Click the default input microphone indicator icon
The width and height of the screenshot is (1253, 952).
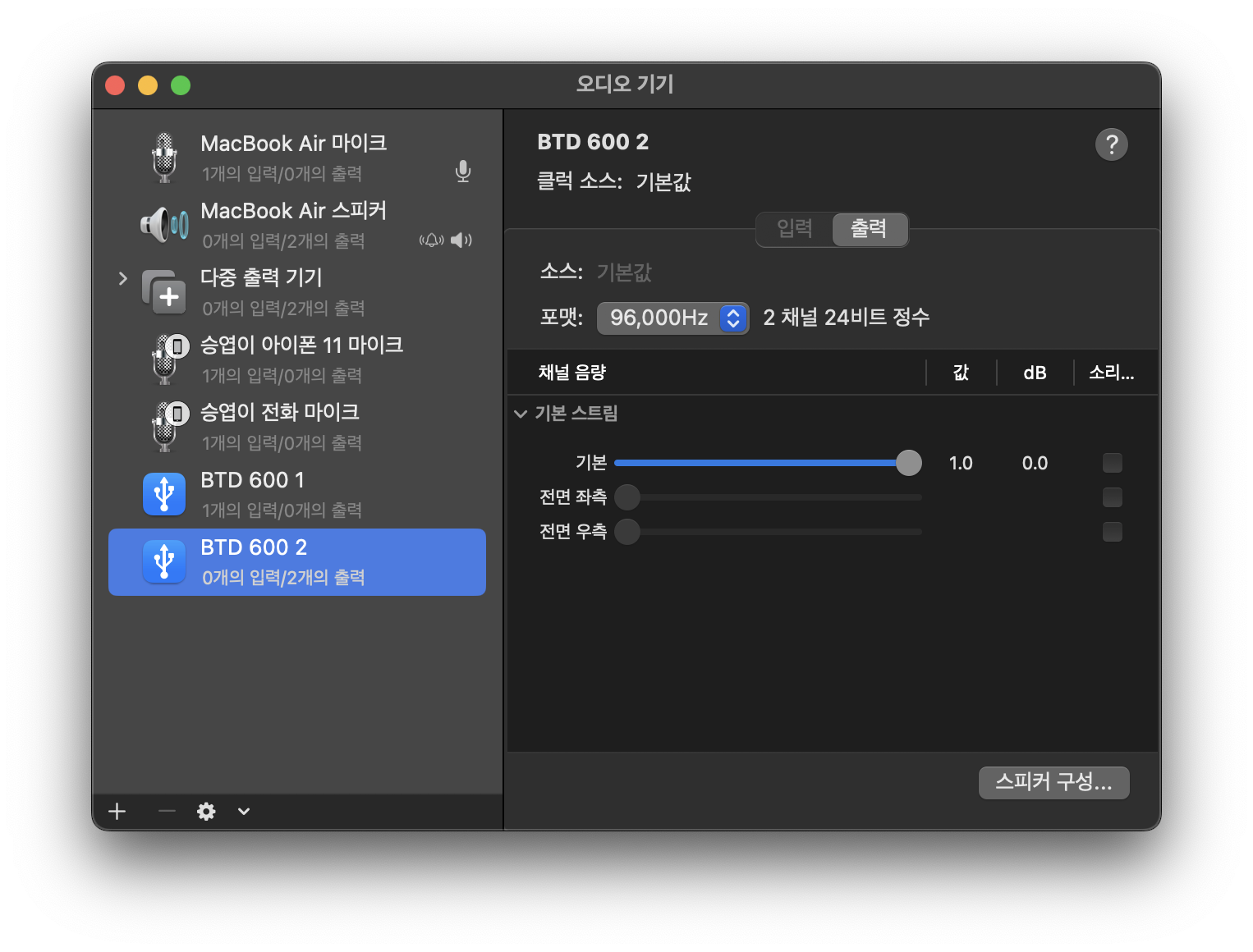click(463, 172)
